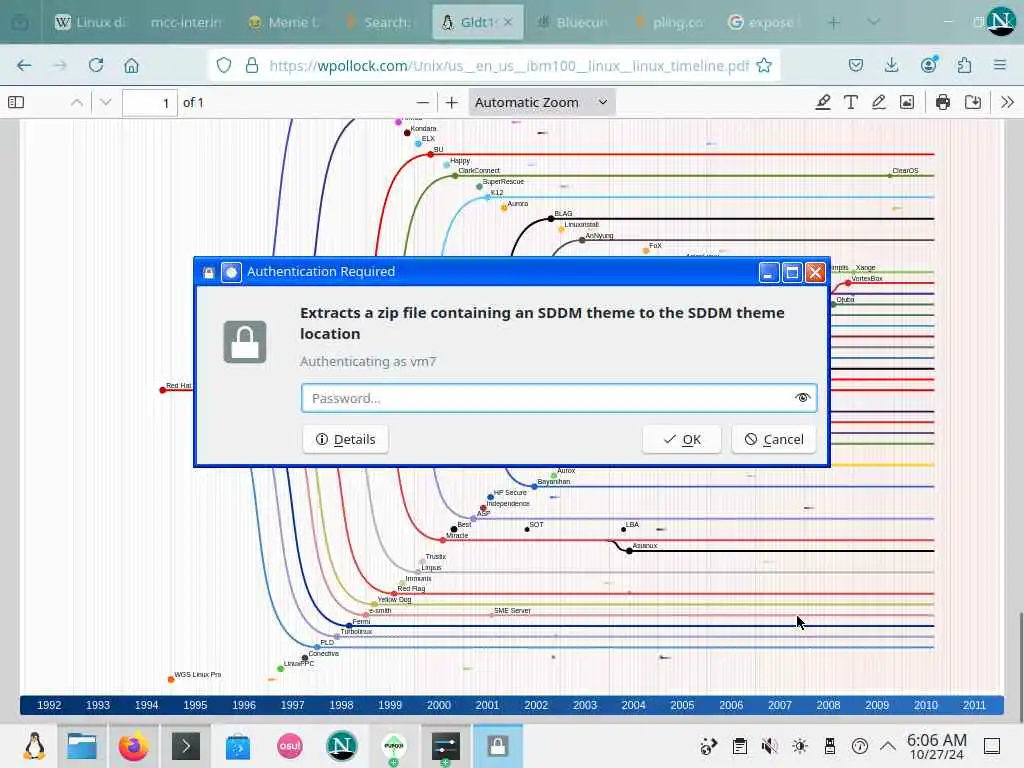The image size is (1024, 768).
Task: Toggle password visibility eye icon
Action: click(x=802, y=398)
